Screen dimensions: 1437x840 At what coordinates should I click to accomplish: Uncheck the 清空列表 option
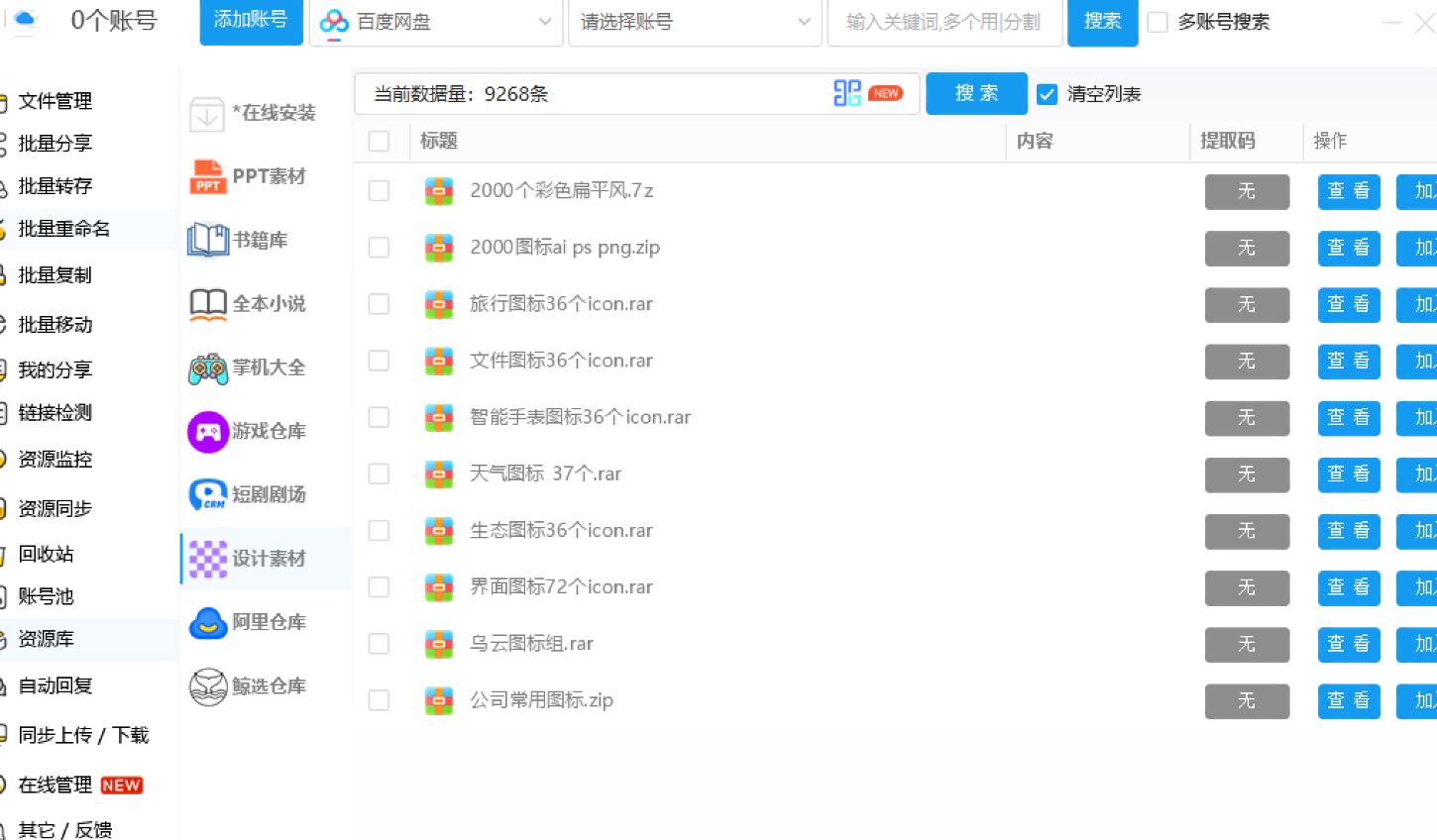[x=1048, y=94]
